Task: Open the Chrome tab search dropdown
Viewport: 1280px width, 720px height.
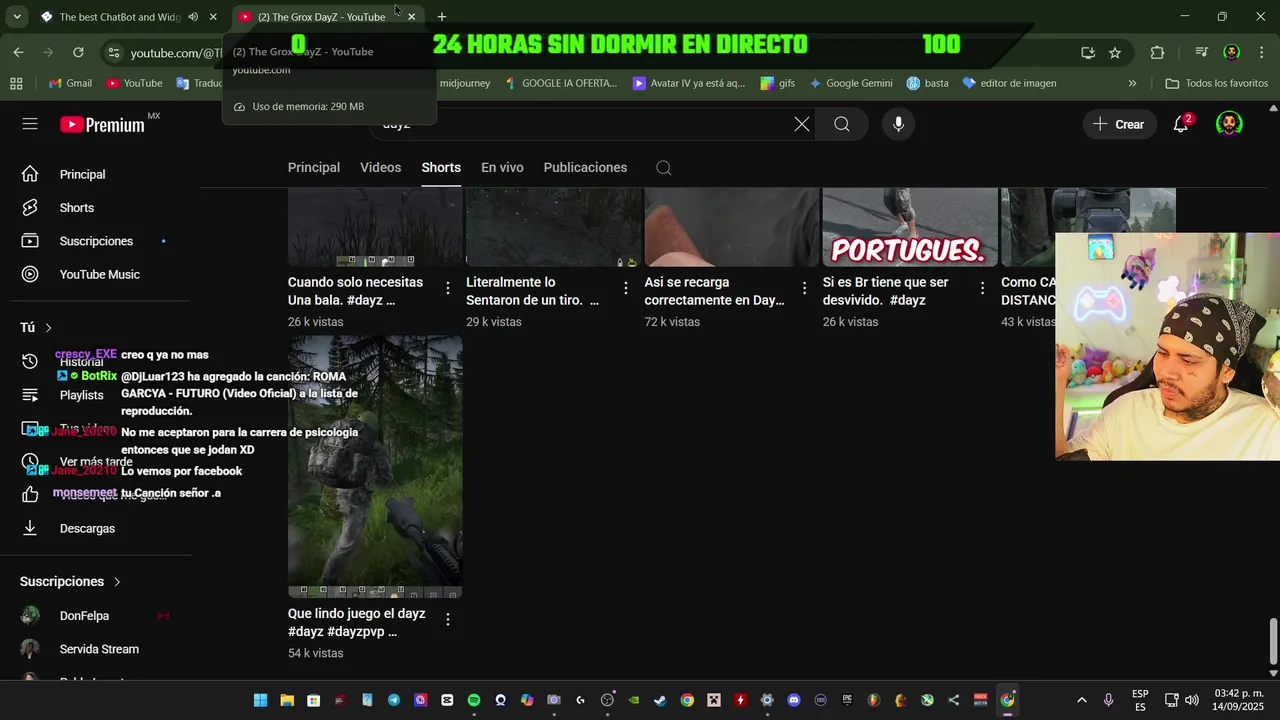Action: [x=17, y=17]
